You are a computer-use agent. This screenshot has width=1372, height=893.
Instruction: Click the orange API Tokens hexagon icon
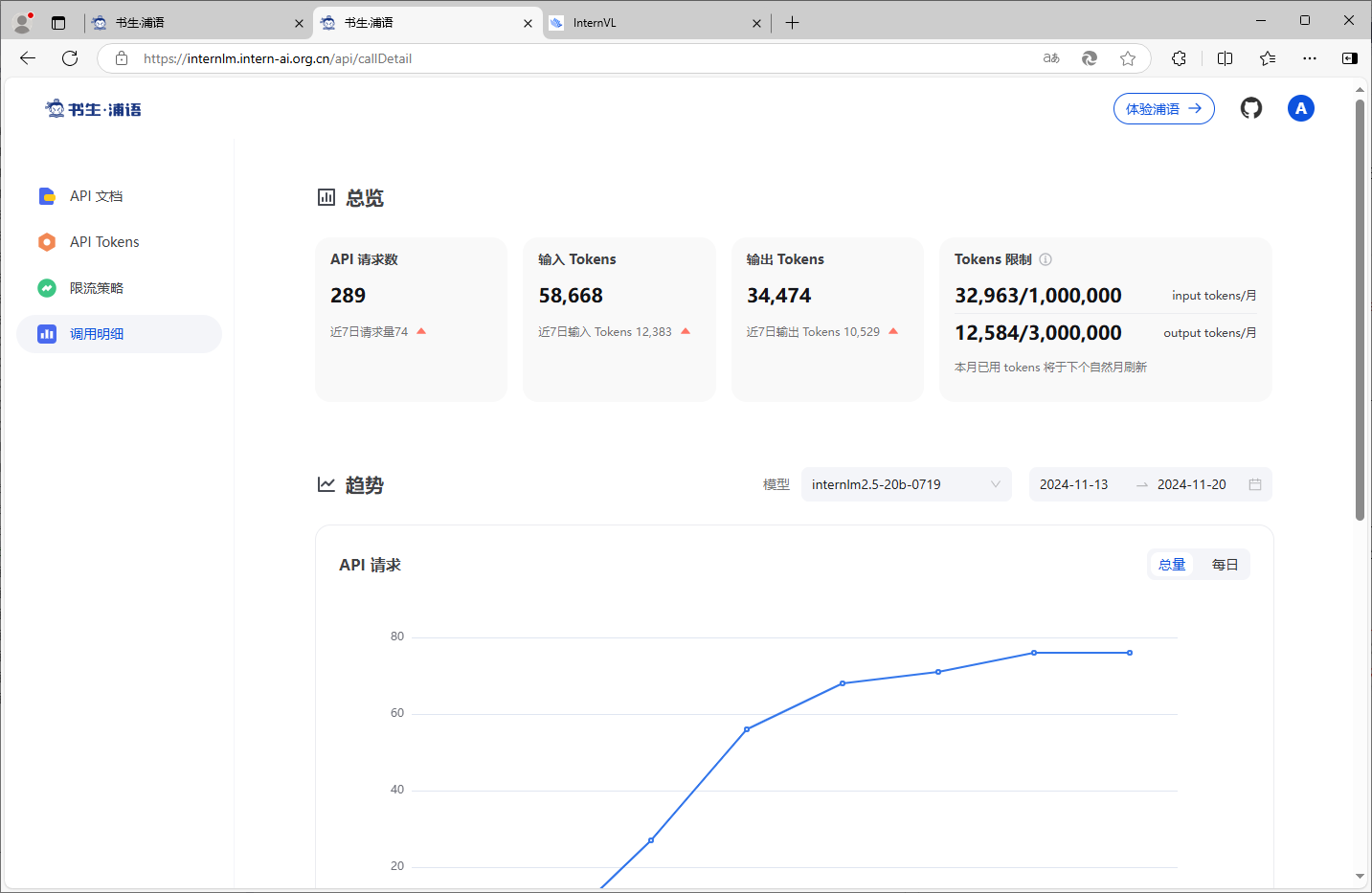coord(47,242)
